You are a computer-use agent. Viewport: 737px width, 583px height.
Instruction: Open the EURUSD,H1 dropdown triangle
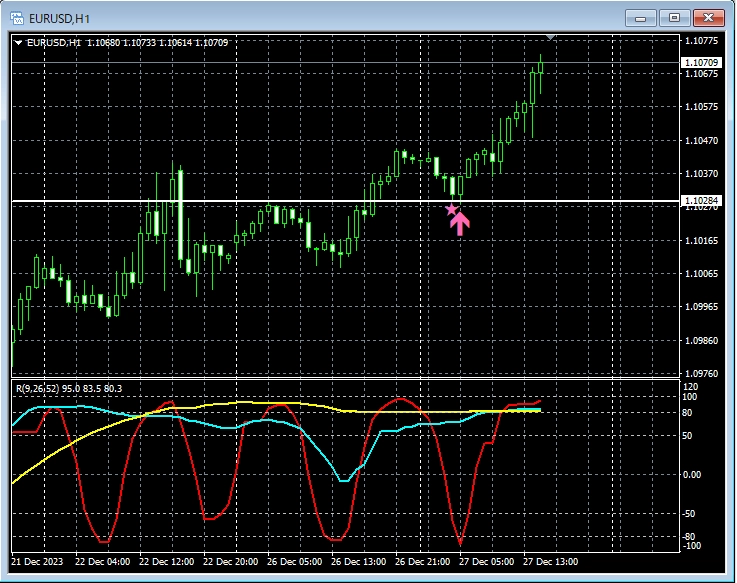pyautogui.click(x=18, y=42)
